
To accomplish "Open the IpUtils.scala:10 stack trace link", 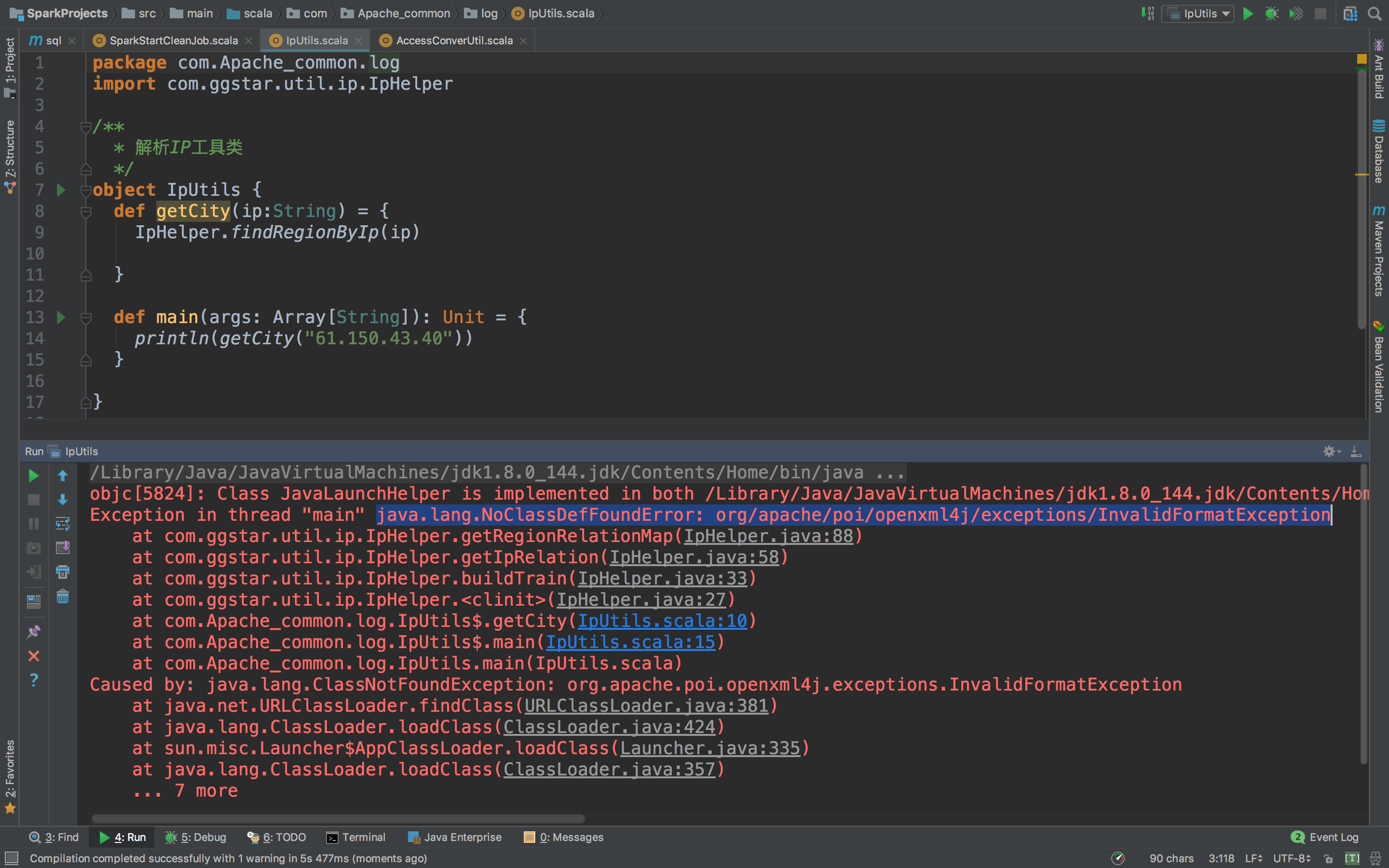I will 662,621.
